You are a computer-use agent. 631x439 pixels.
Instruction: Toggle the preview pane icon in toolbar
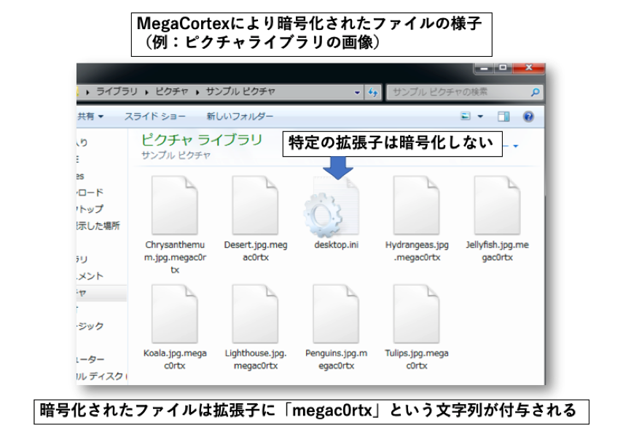pos(504,117)
